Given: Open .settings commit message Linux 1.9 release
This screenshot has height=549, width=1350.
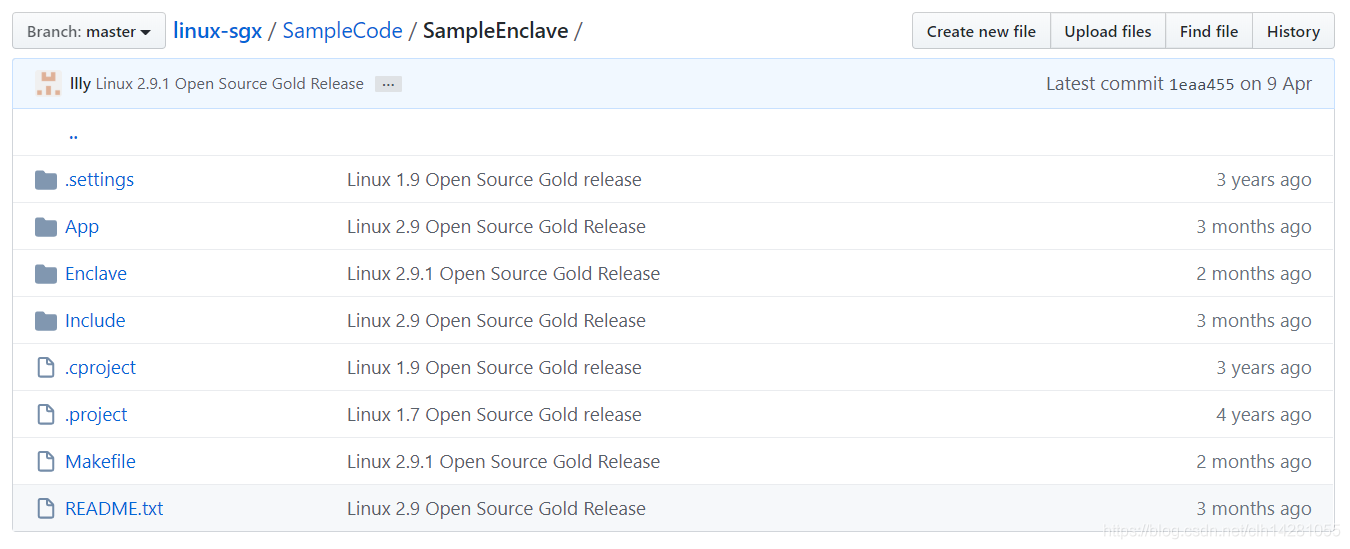Looking at the screenshot, I should point(494,180).
